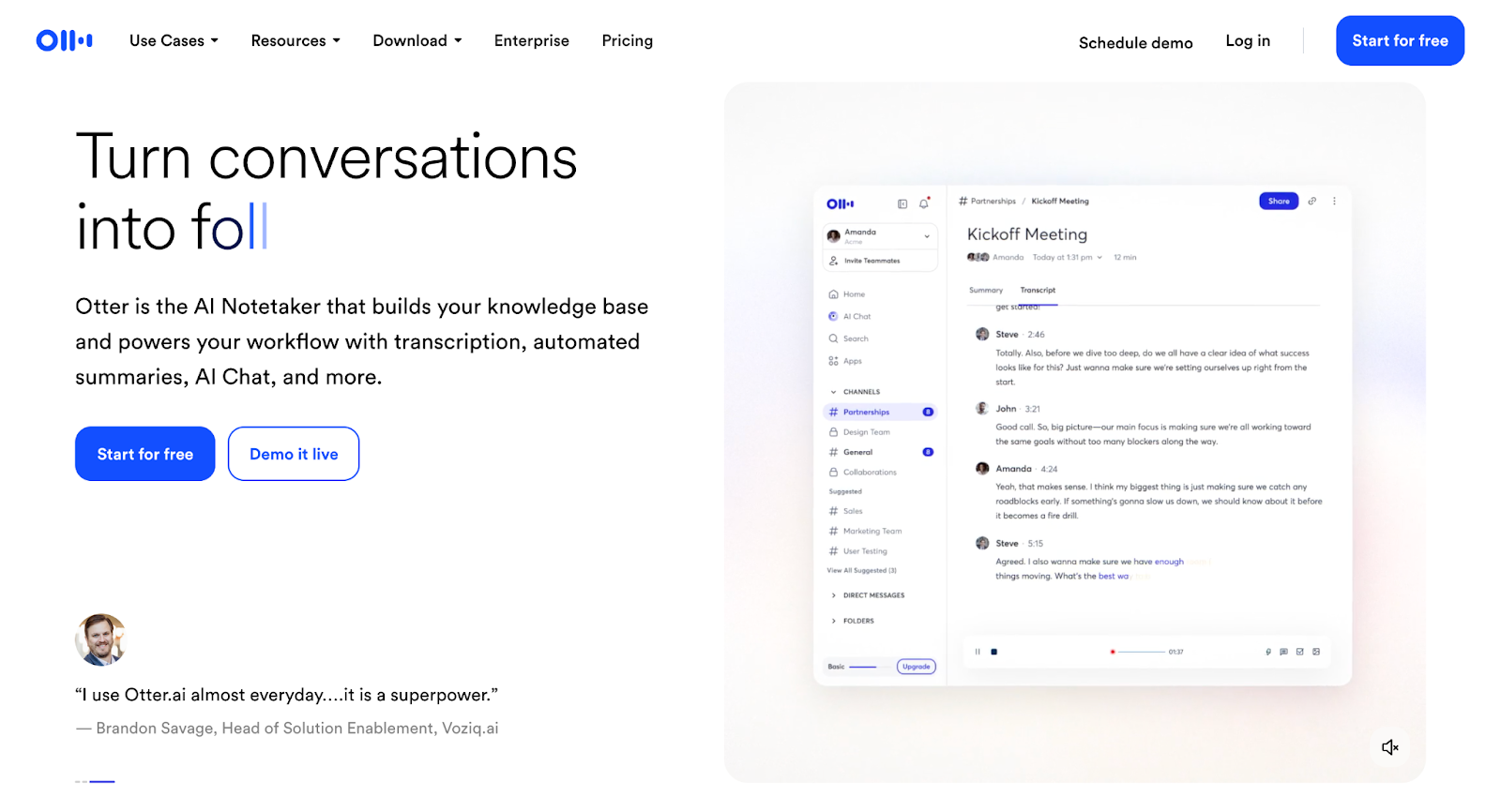Click the copy link icon beside Share
This screenshot has width=1501, height=812.
[x=1312, y=201]
